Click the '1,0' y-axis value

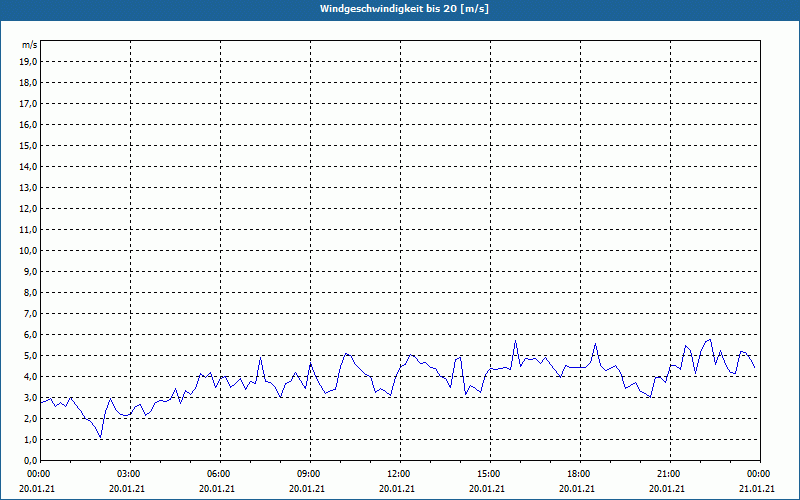point(31,439)
